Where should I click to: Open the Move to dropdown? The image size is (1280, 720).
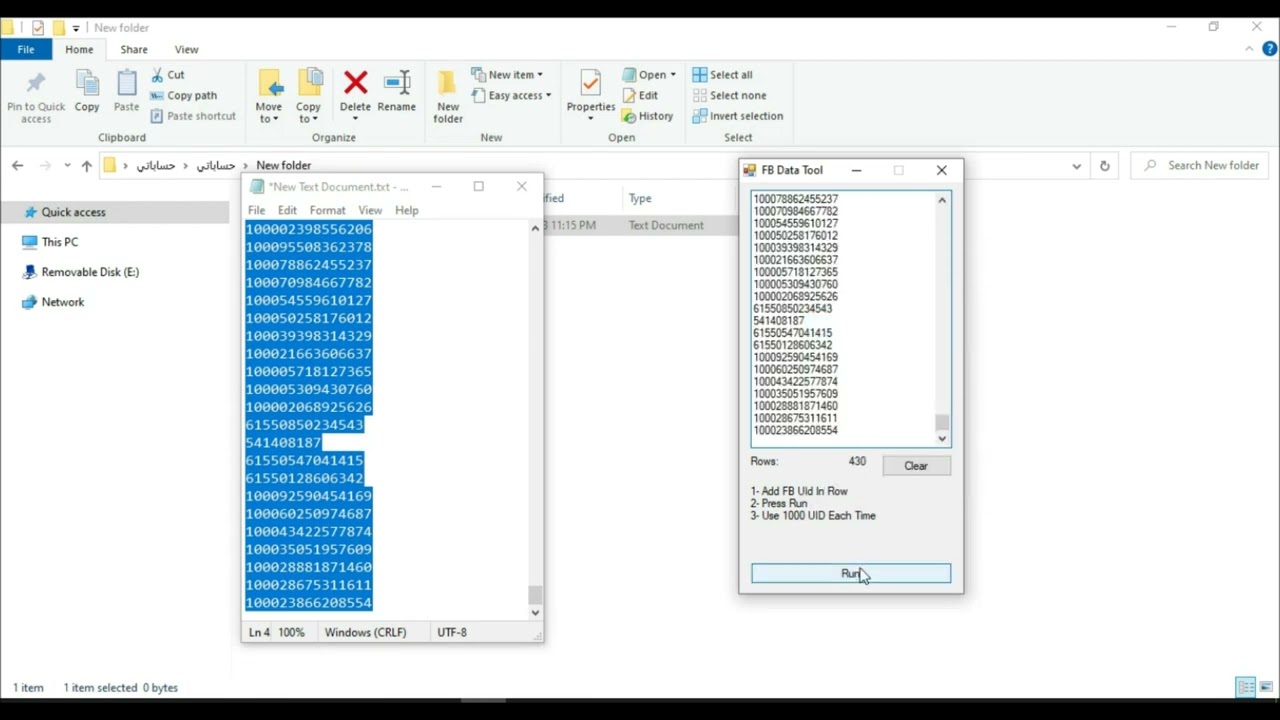(269, 96)
